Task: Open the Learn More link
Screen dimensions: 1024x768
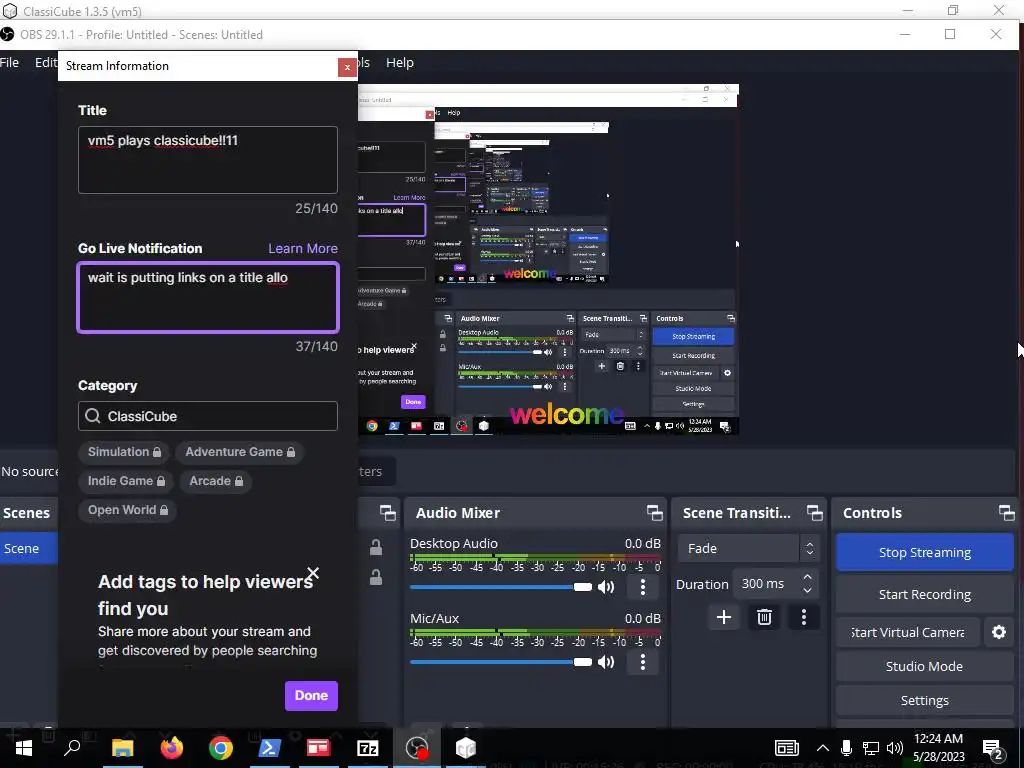Action: [302, 248]
